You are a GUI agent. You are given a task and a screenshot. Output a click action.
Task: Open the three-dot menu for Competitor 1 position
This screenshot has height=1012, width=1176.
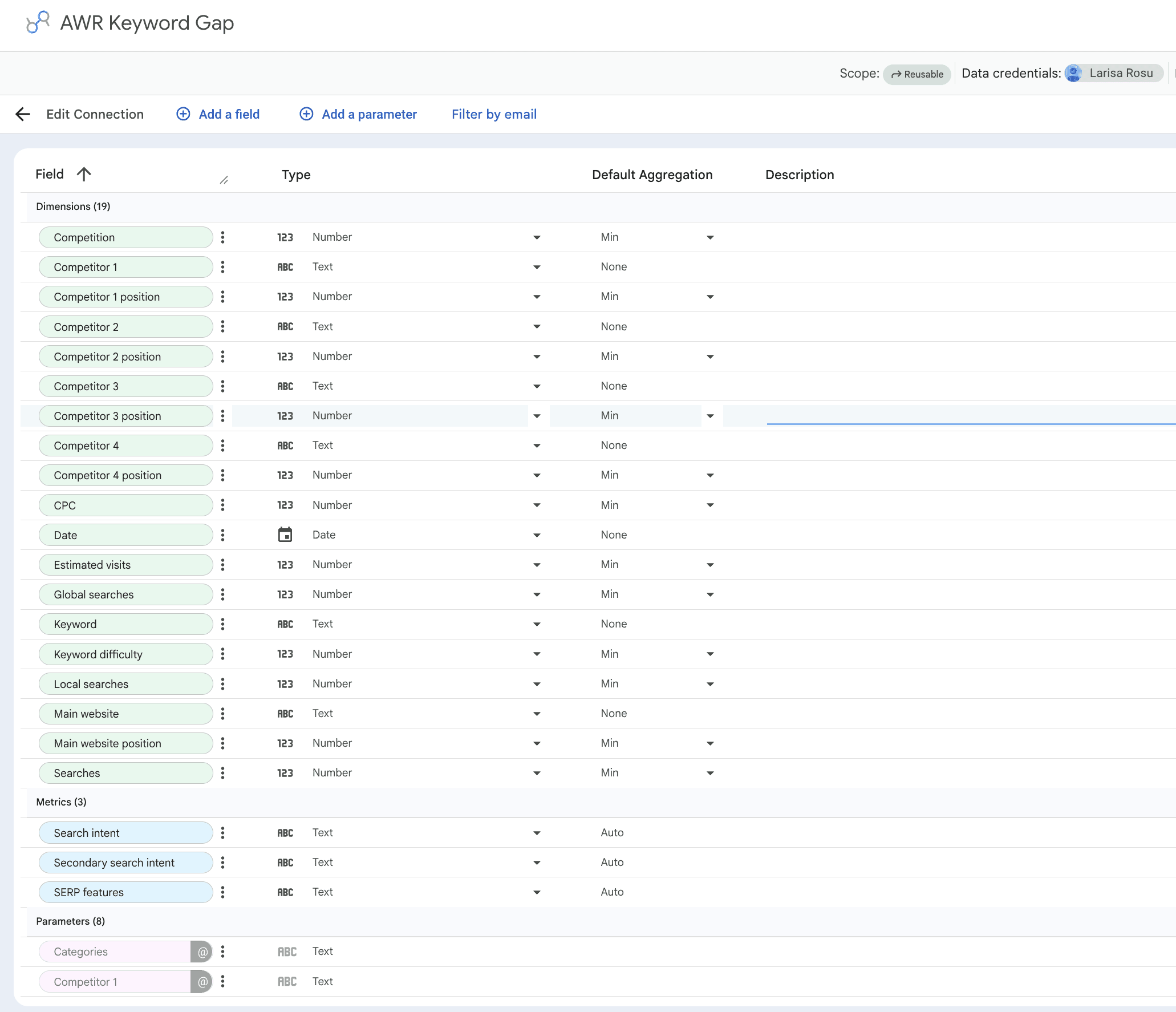pyautogui.click(x=222, y=297)
